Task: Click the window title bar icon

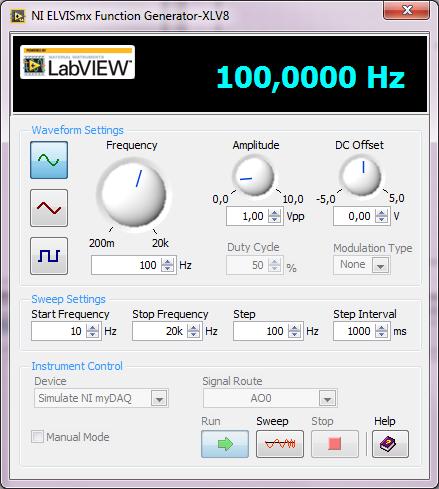Action: tap(18, 16)
